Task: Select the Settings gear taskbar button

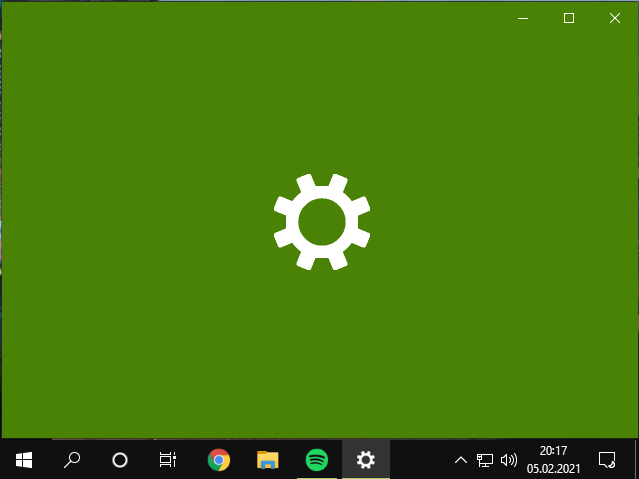Action: click(x=366, y=460)
